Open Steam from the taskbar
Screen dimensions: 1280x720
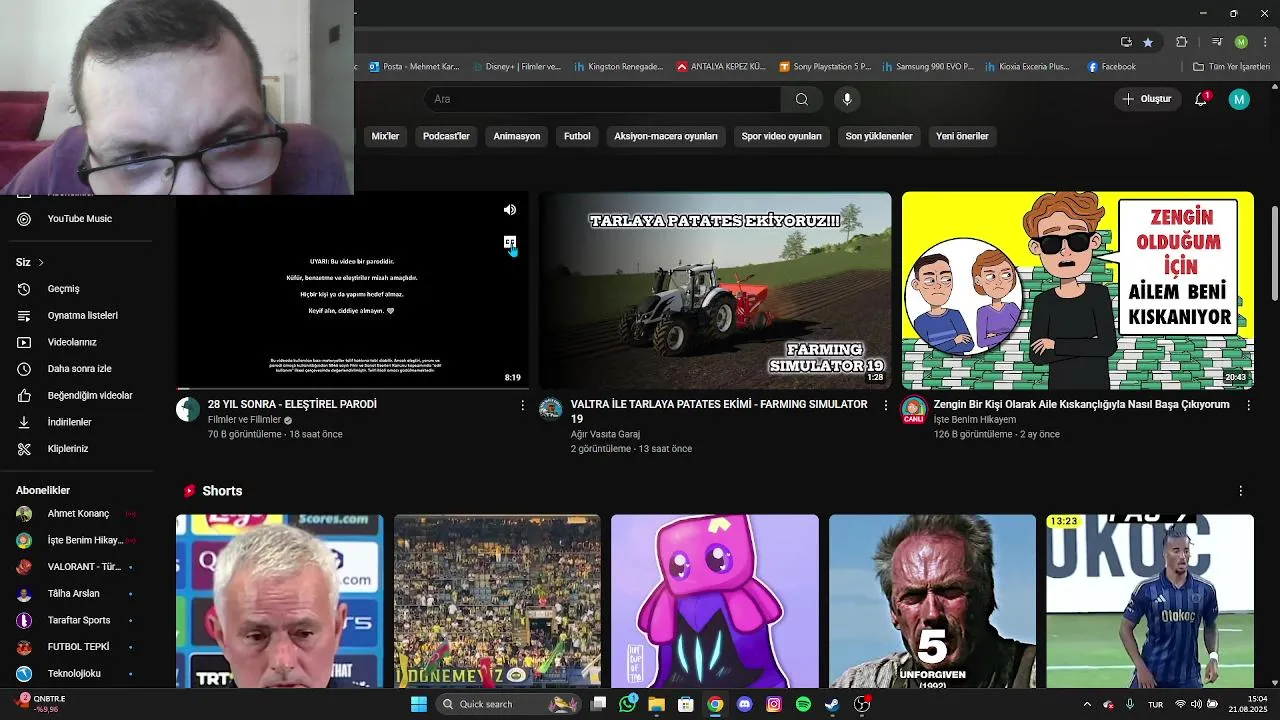click(832, 704)
